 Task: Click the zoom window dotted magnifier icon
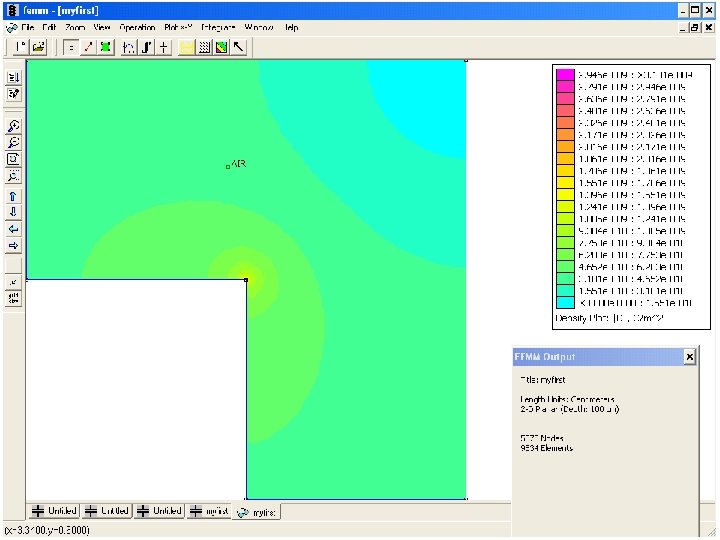[x=14, y=176]
